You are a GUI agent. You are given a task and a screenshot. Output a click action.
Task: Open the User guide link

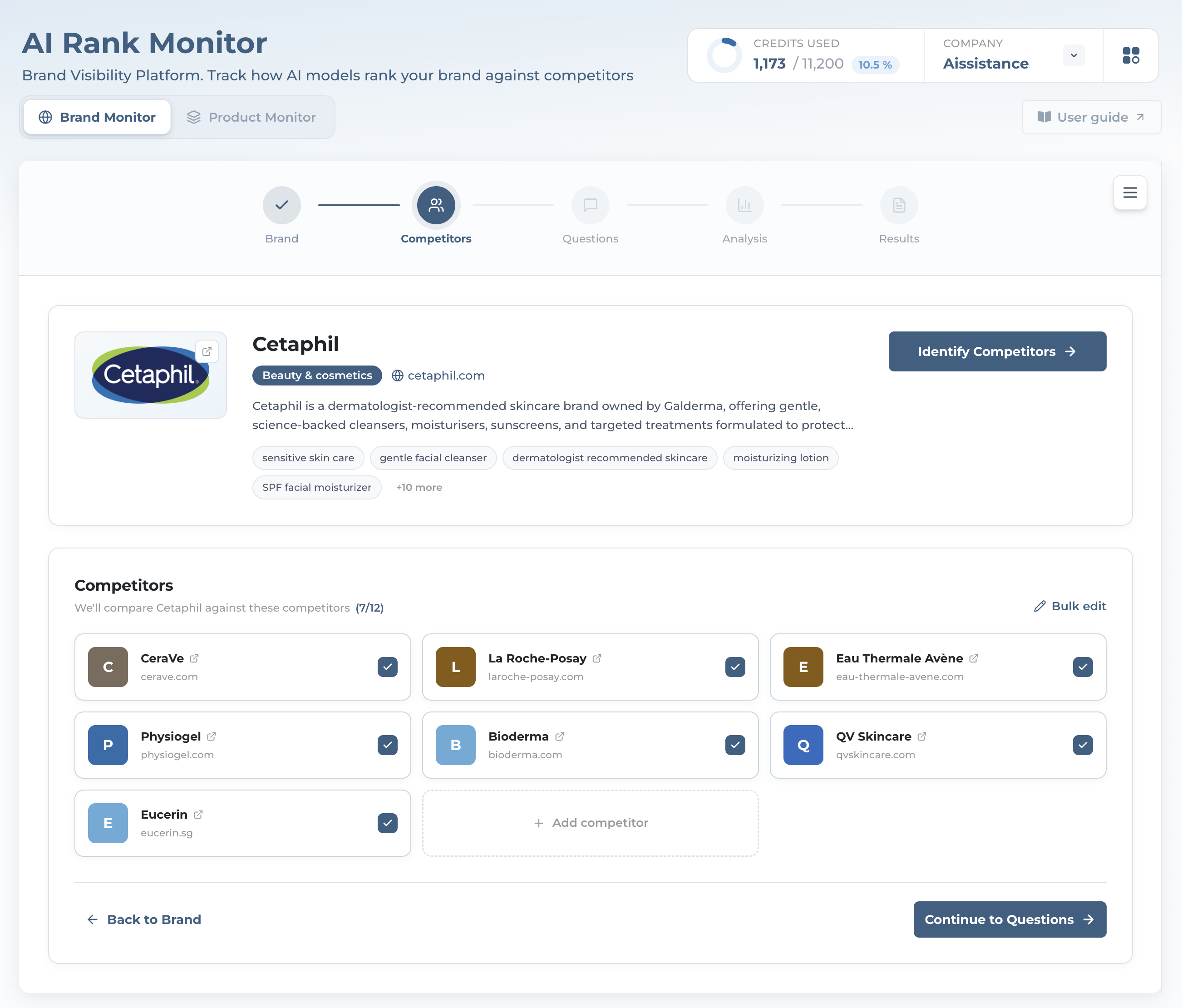click(1091, 117)
